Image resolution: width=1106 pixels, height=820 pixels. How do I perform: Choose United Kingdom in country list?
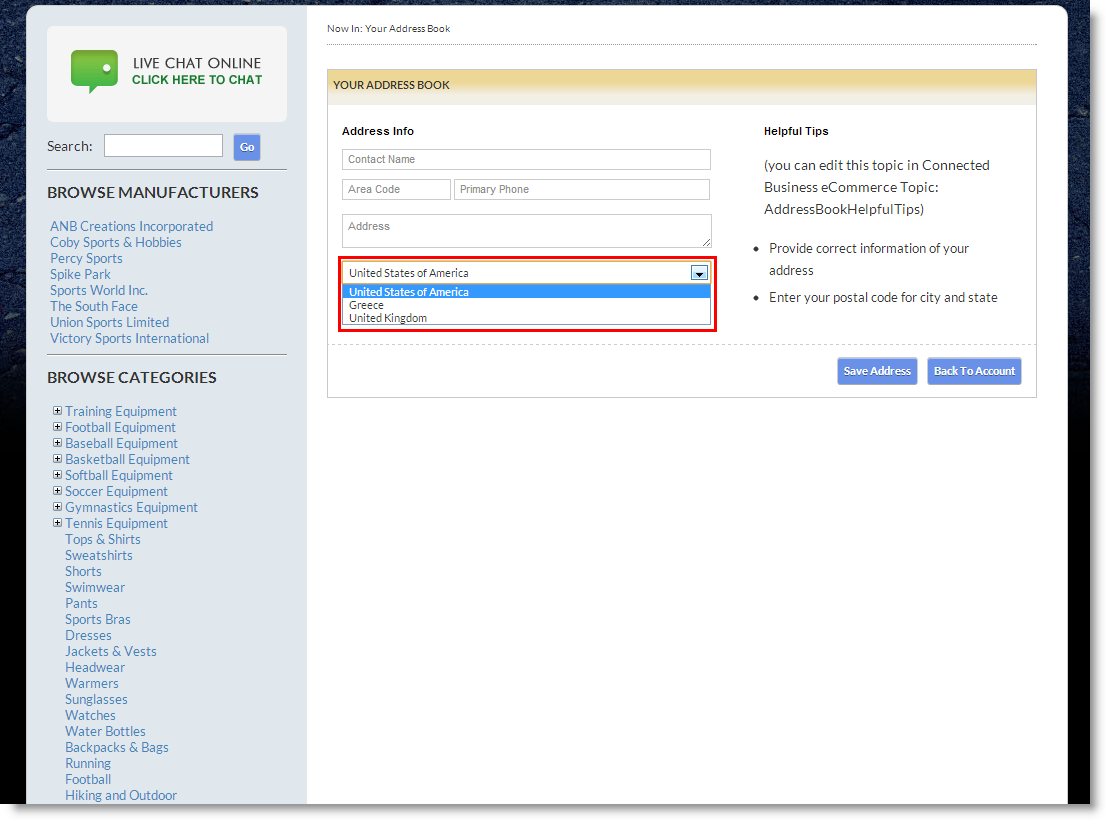point(388,318)
